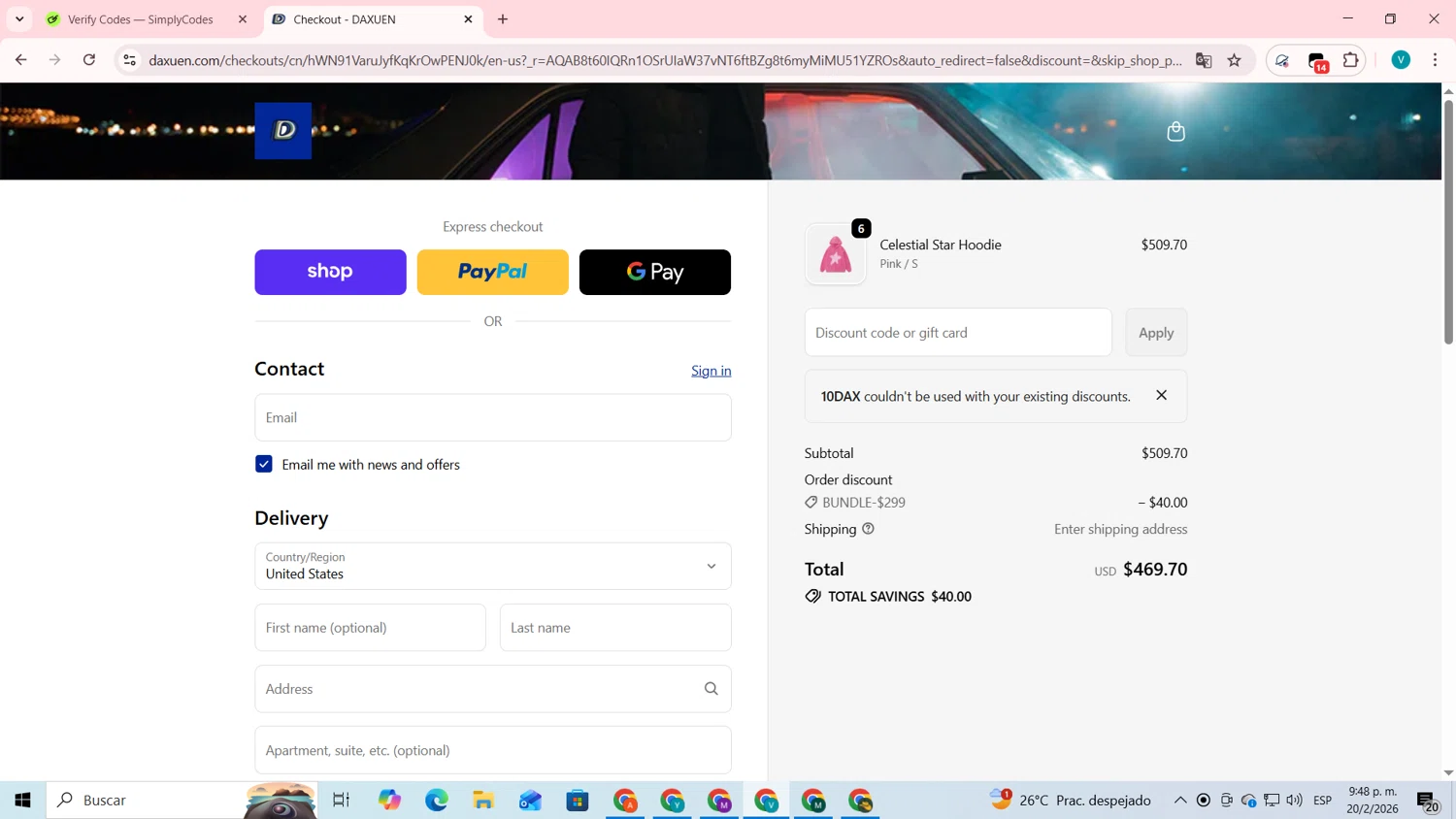The height and width of the screenshot is (819, 1456).
Task: Click the shipping help question mark icon
Action: tap(868, 529)
